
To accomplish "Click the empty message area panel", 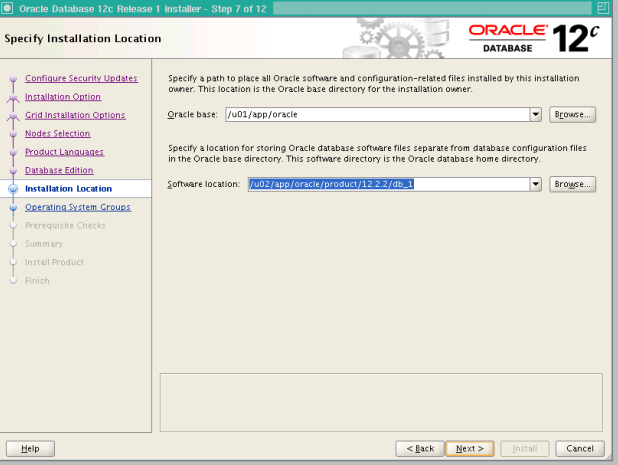I will click(x=381, y=402).
